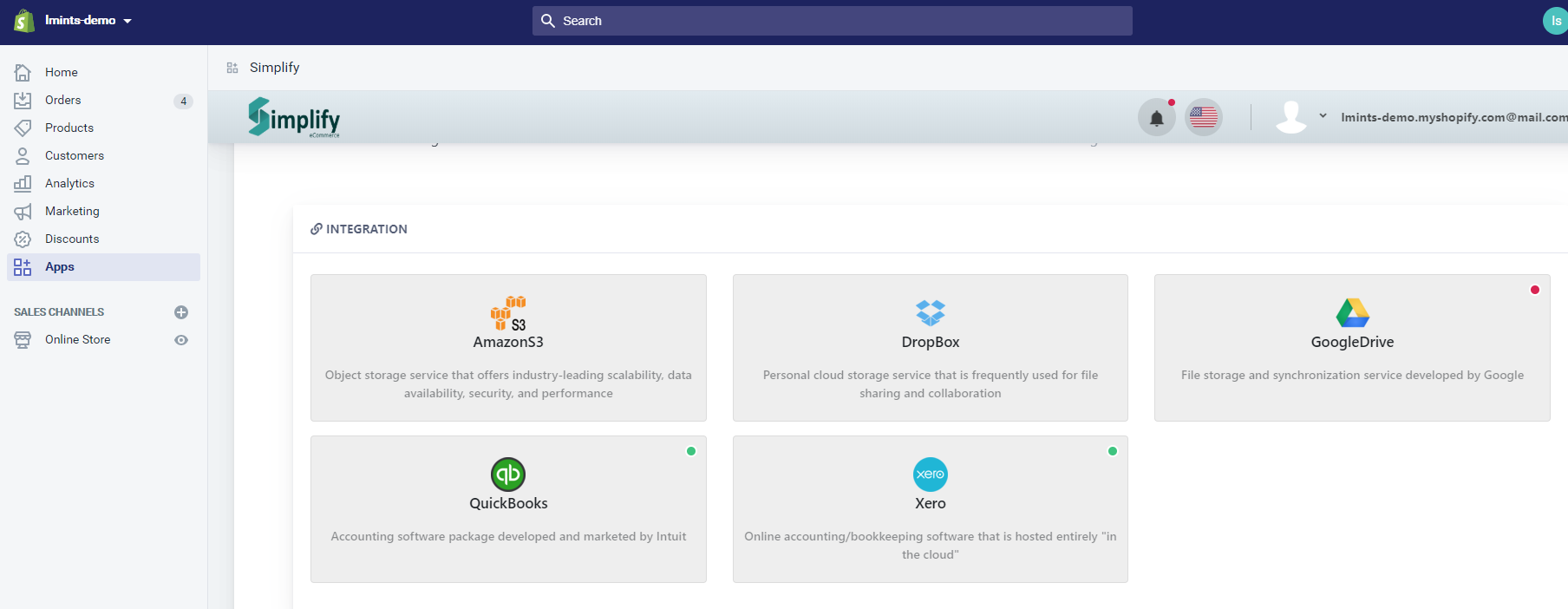Click the Customers person icon
This screenshot has height=609, width=1568.
tap(23, 155)
